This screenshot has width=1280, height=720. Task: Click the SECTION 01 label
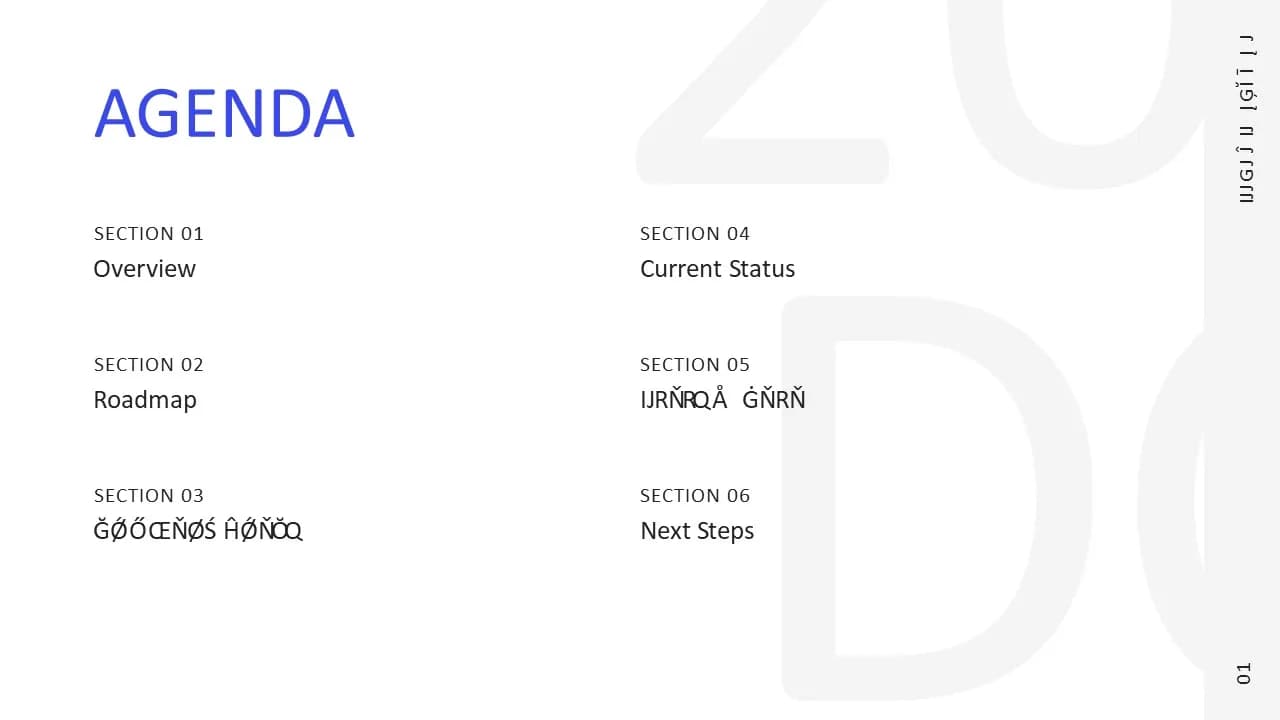click(149, 234)
